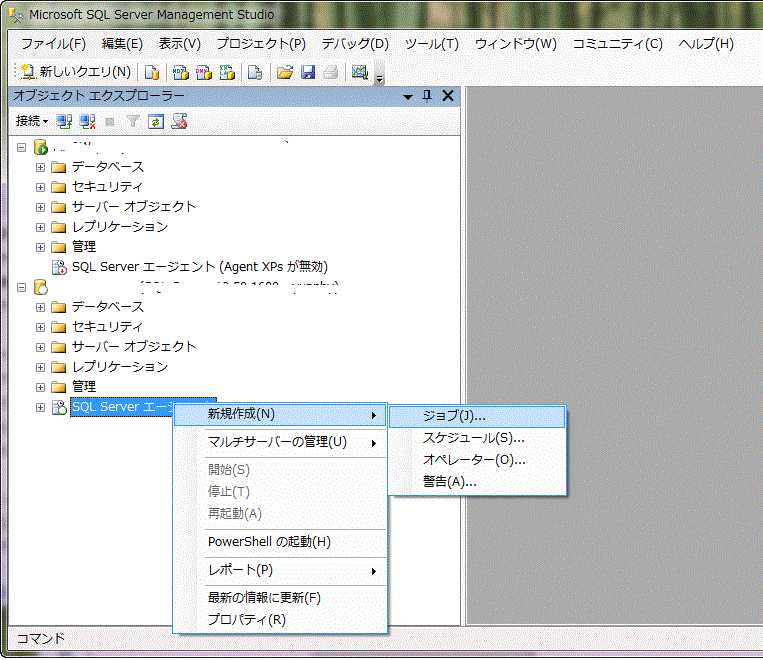Viewport: 763px width, 660px height.
Task: Open Object Explorer window position dropdown arrow
Action: [x=408, y=97]
